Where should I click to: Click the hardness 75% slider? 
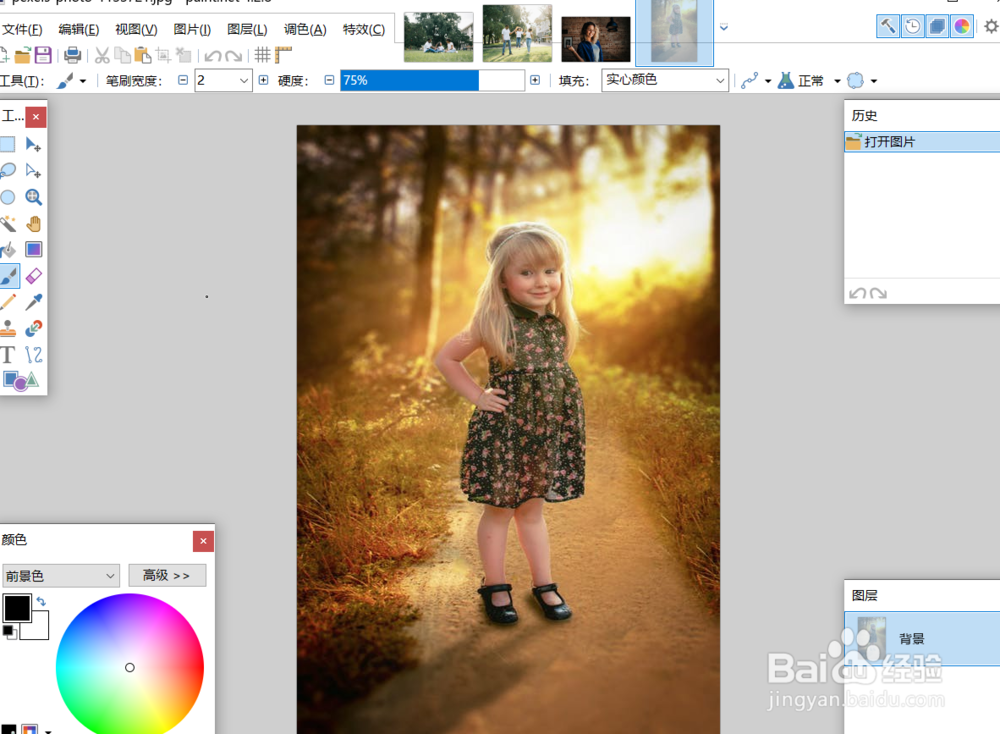(432, 80)
